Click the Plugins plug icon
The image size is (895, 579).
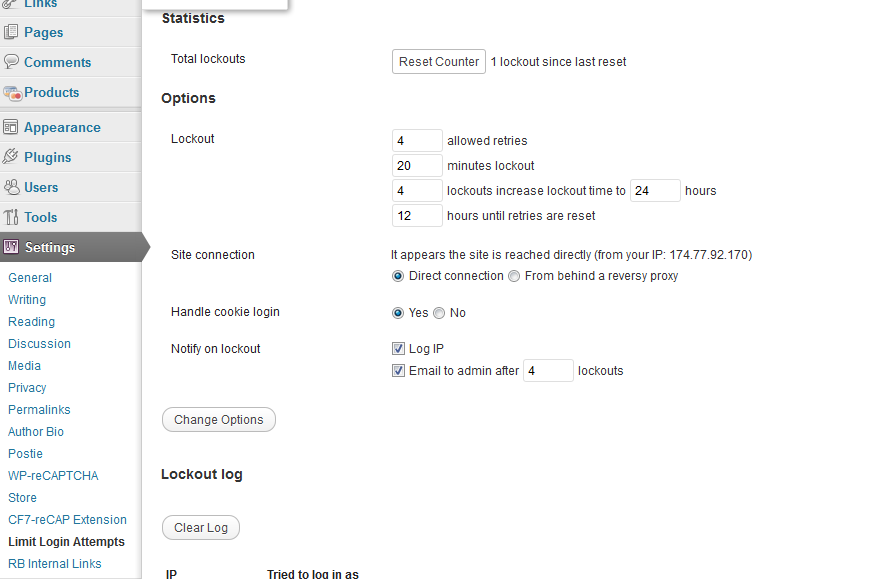11,157
